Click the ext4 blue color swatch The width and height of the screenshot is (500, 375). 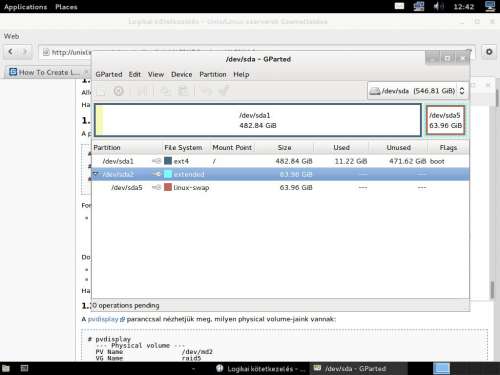pos(168,161)
